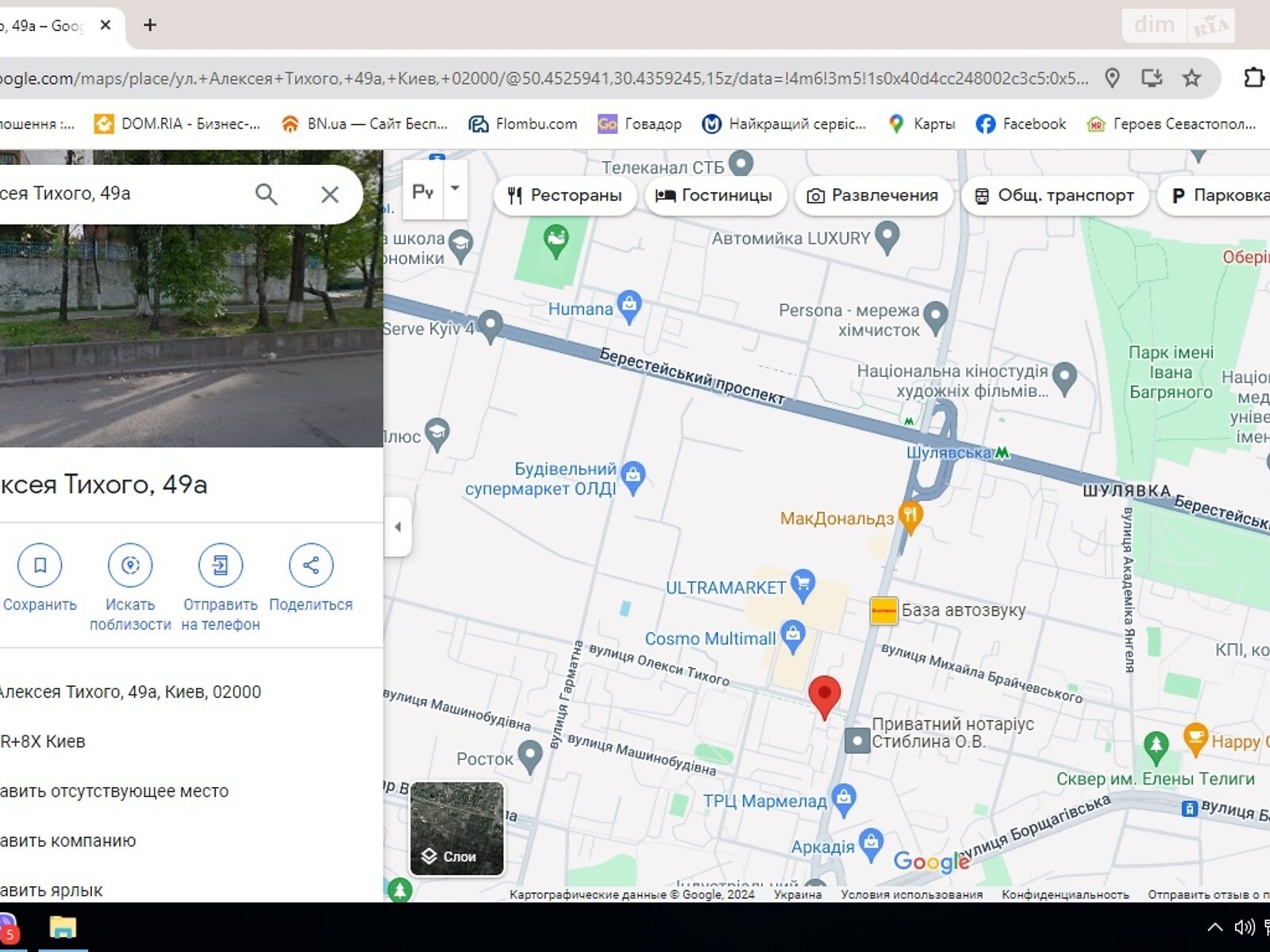Click the Поделиться share icon
The image size is (1270, 952).
pyautogui.click(x=311, y=565)
